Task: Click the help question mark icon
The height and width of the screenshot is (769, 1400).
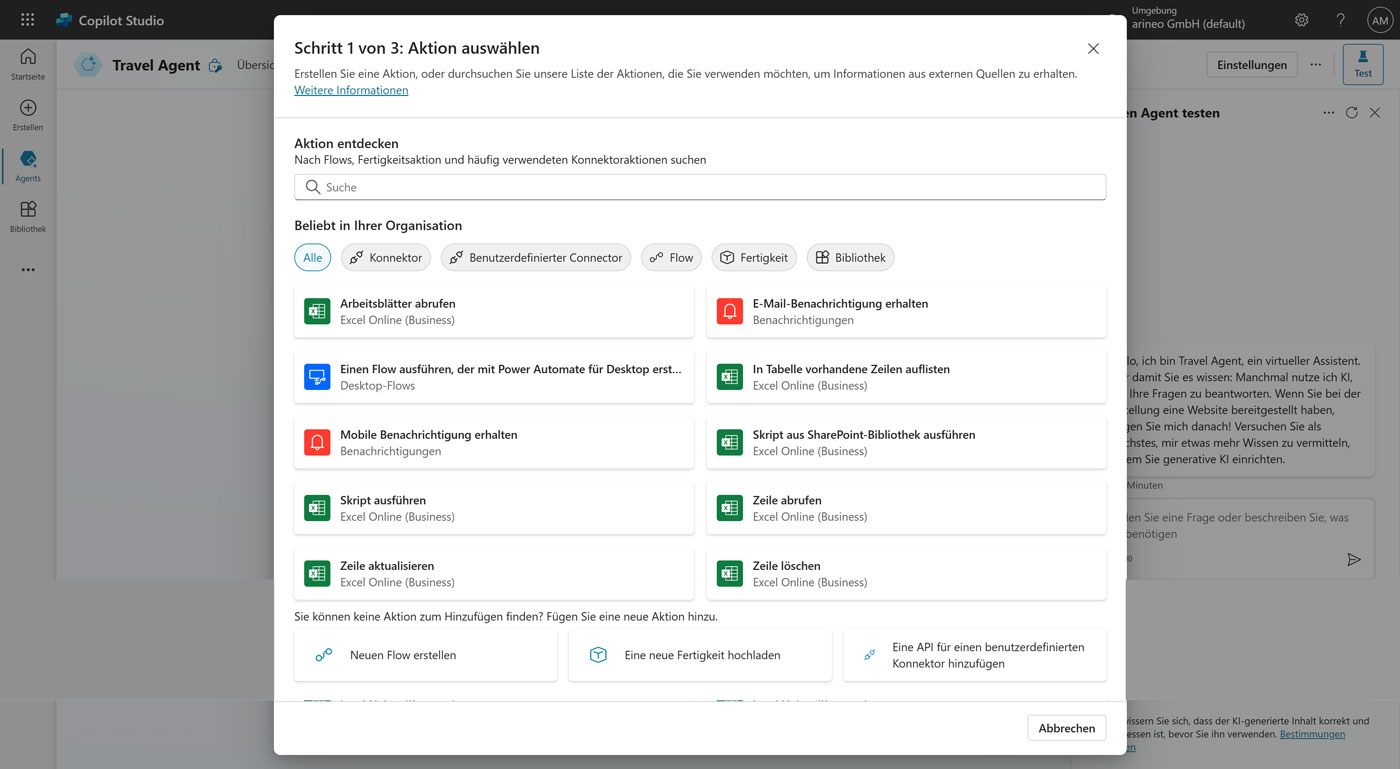Action: click(1341, 20)
